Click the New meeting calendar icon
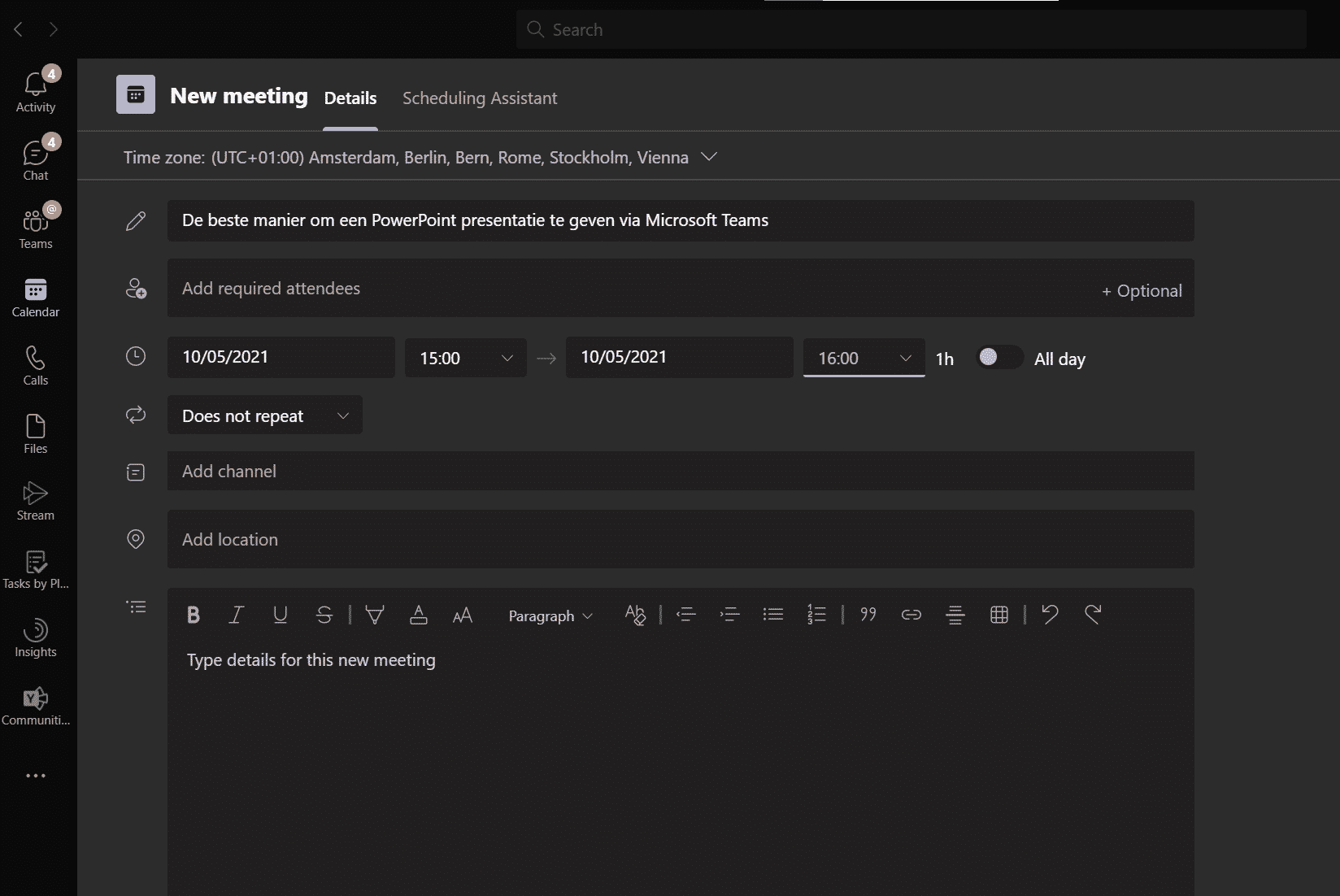The width and height of the screenshot is (1340, 896). [x=136, y=95]
